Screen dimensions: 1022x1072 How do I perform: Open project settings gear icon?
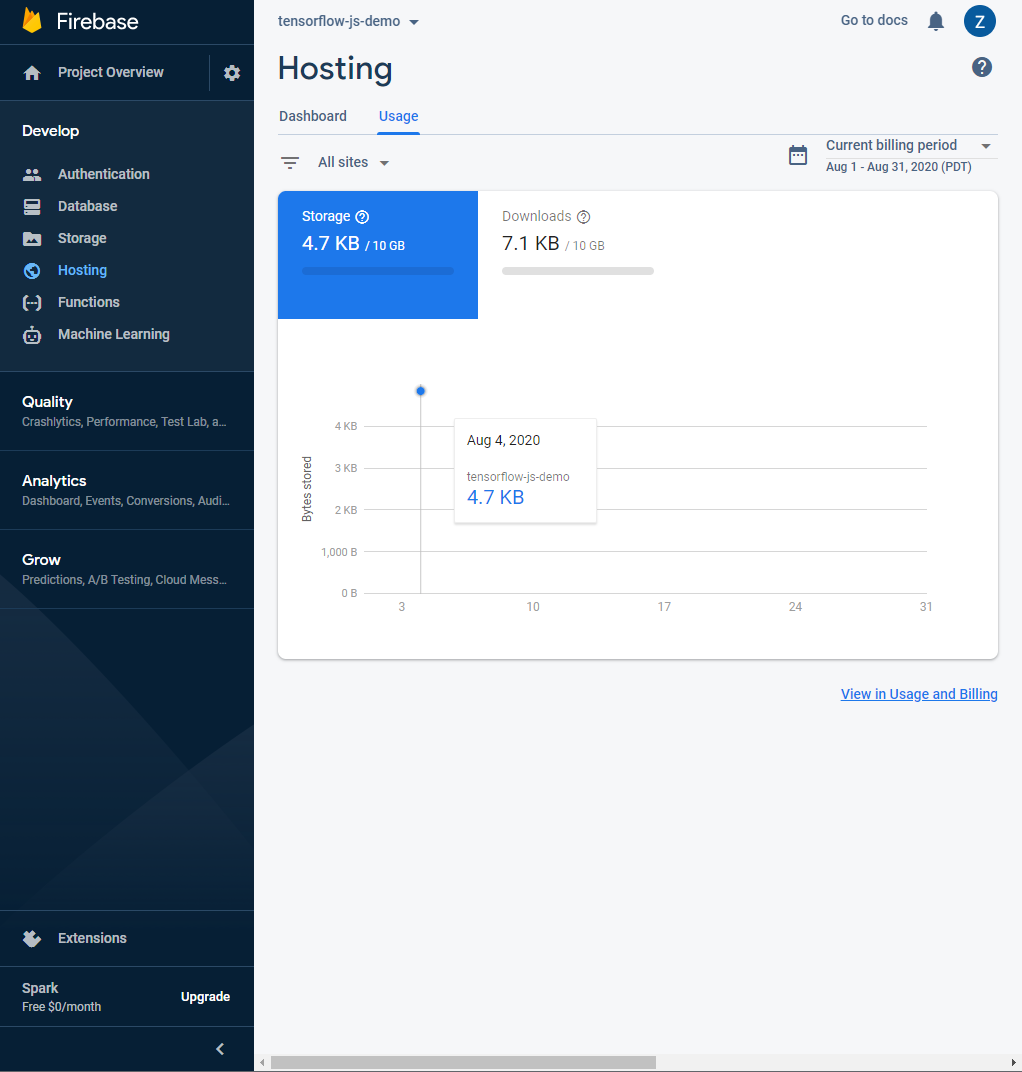point(232,73)
